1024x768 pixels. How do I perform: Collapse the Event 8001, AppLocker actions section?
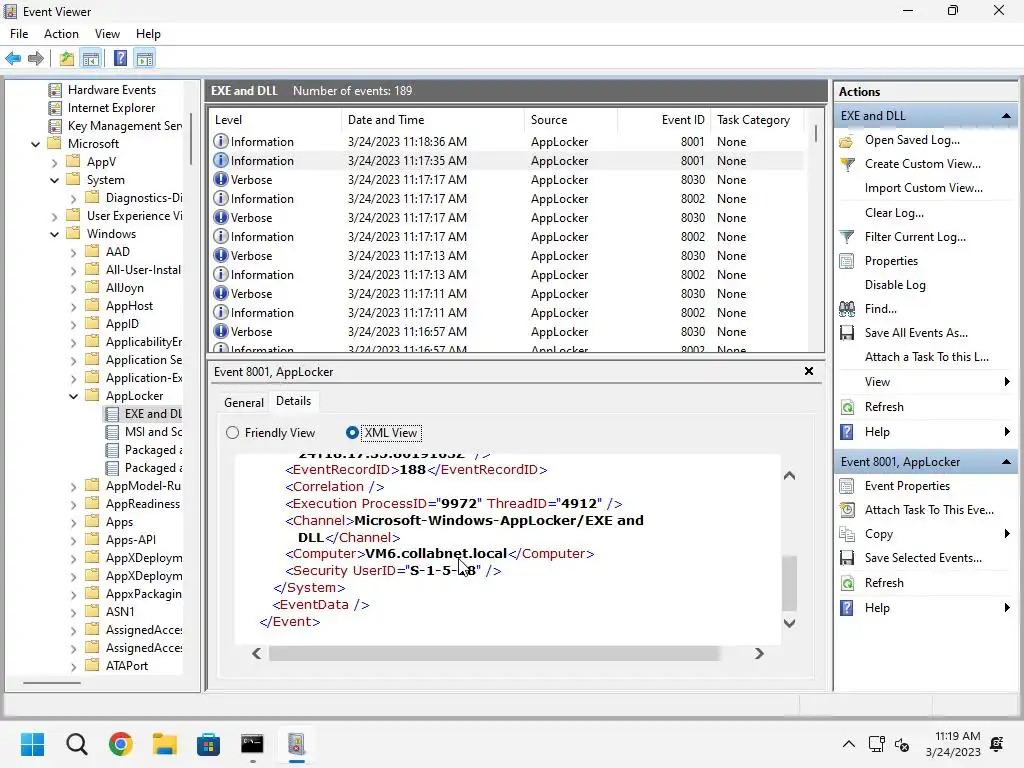click(x=1006, y=462)
